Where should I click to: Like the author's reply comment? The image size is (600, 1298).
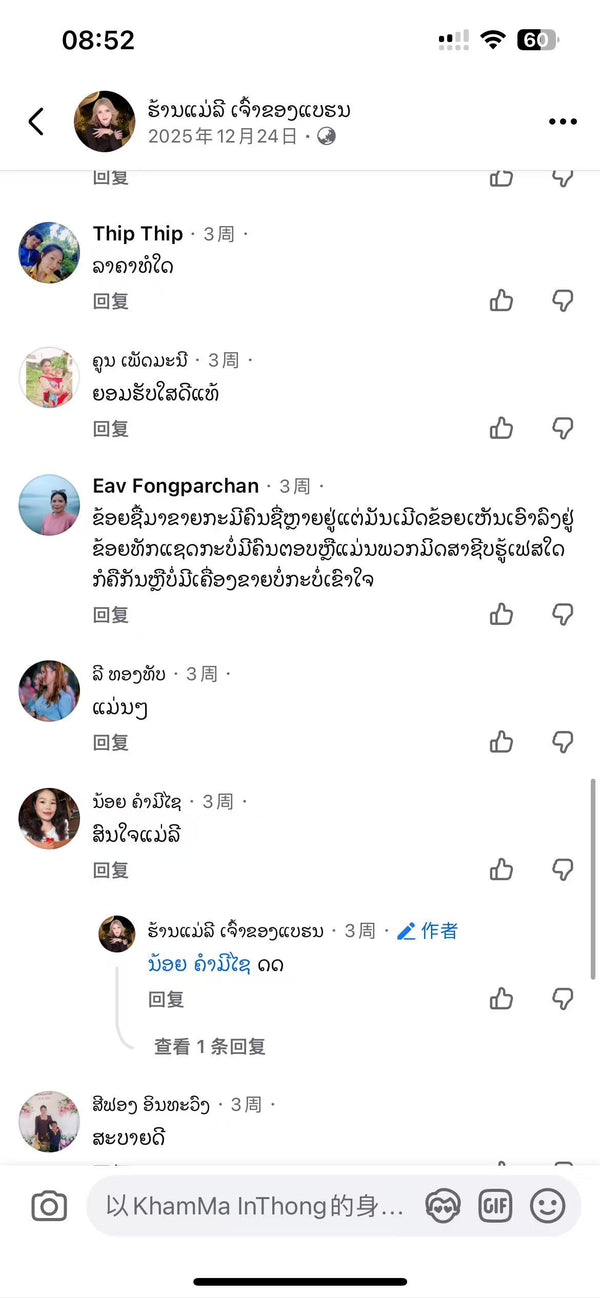(501, 998)
